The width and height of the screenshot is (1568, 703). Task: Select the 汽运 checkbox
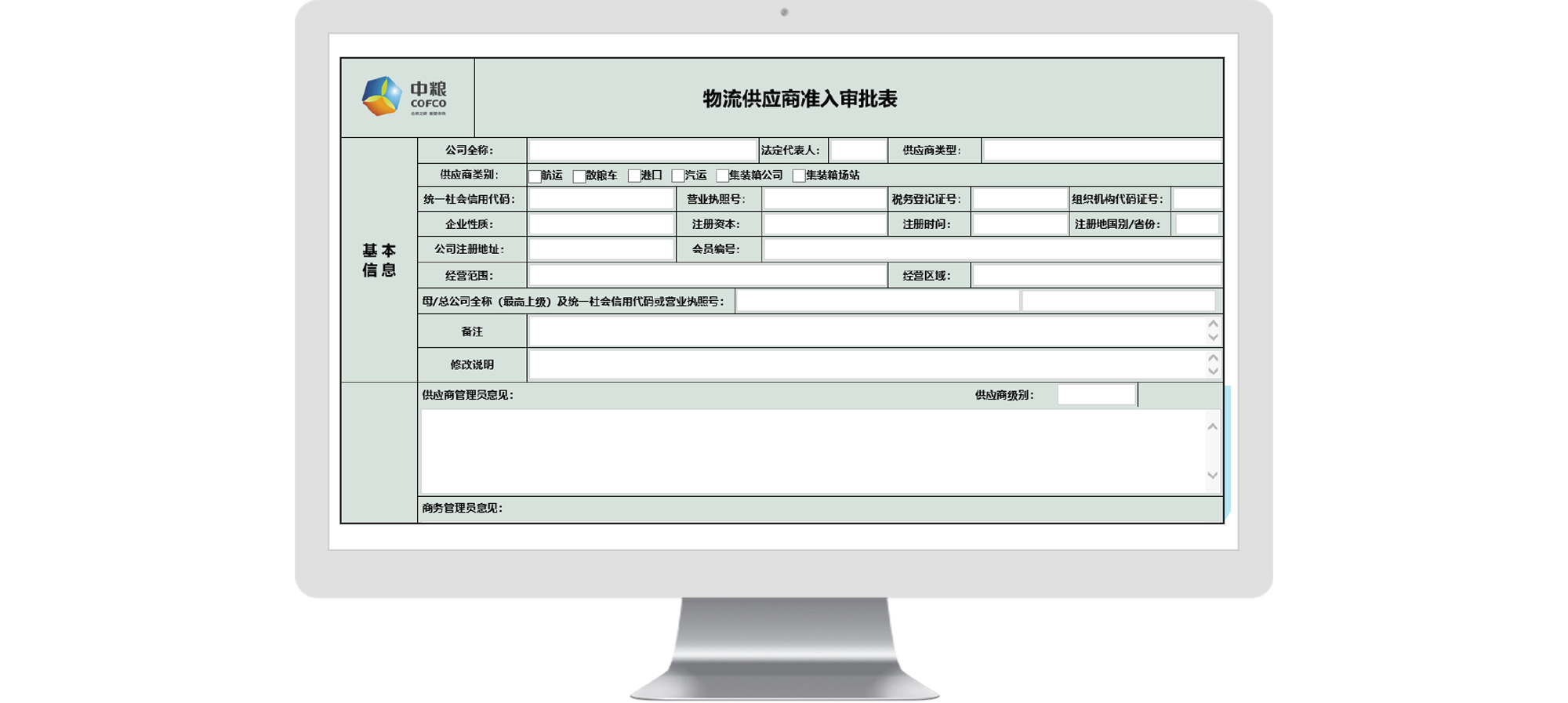click(x=677, y=176)
